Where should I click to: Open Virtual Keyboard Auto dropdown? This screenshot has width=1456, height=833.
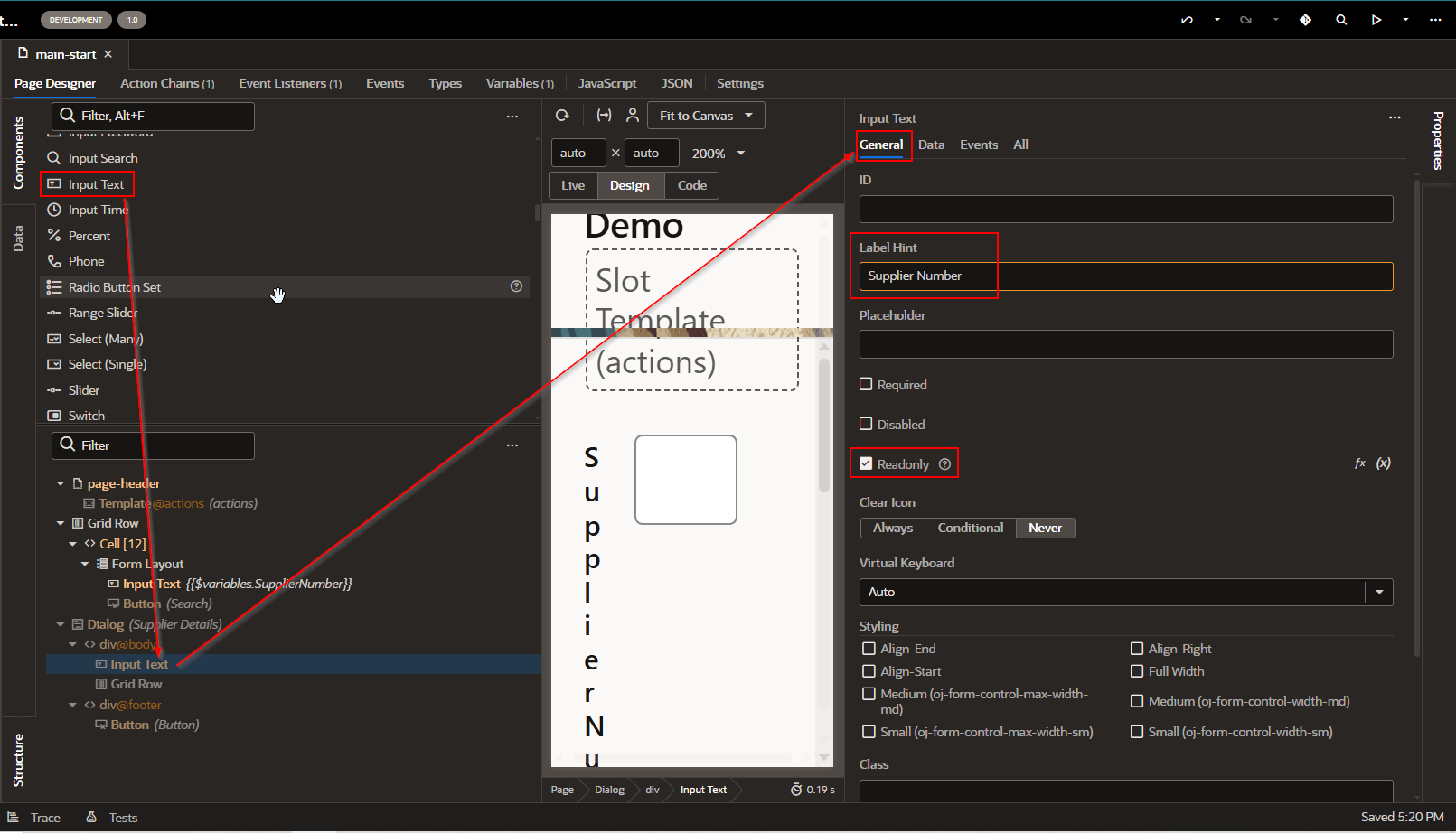(x=1126, y=592)
